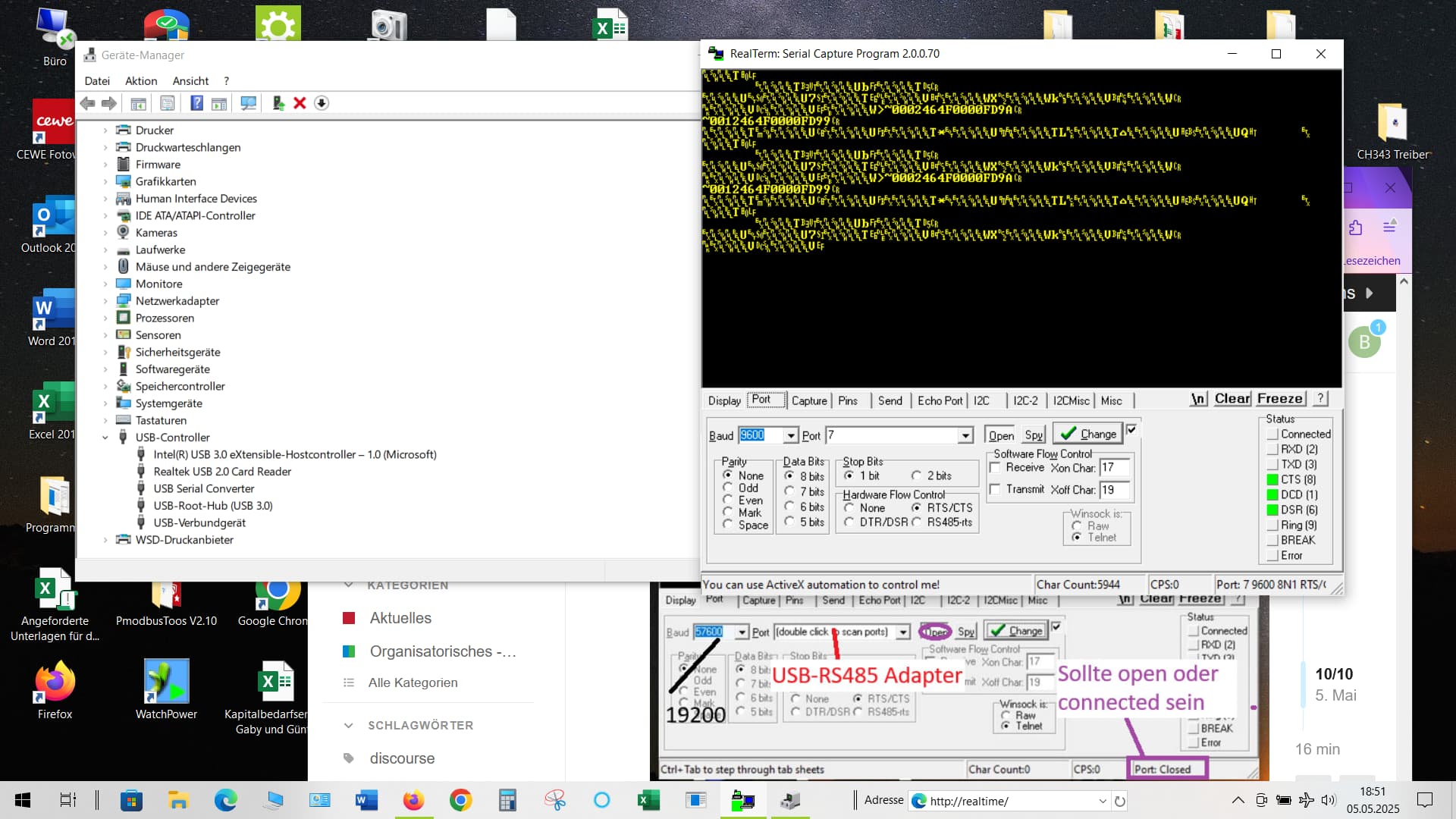Viewport: 1456px width, 819px height.
Task: Open the Snipping Tool taskbar icon
Action: 554,800
